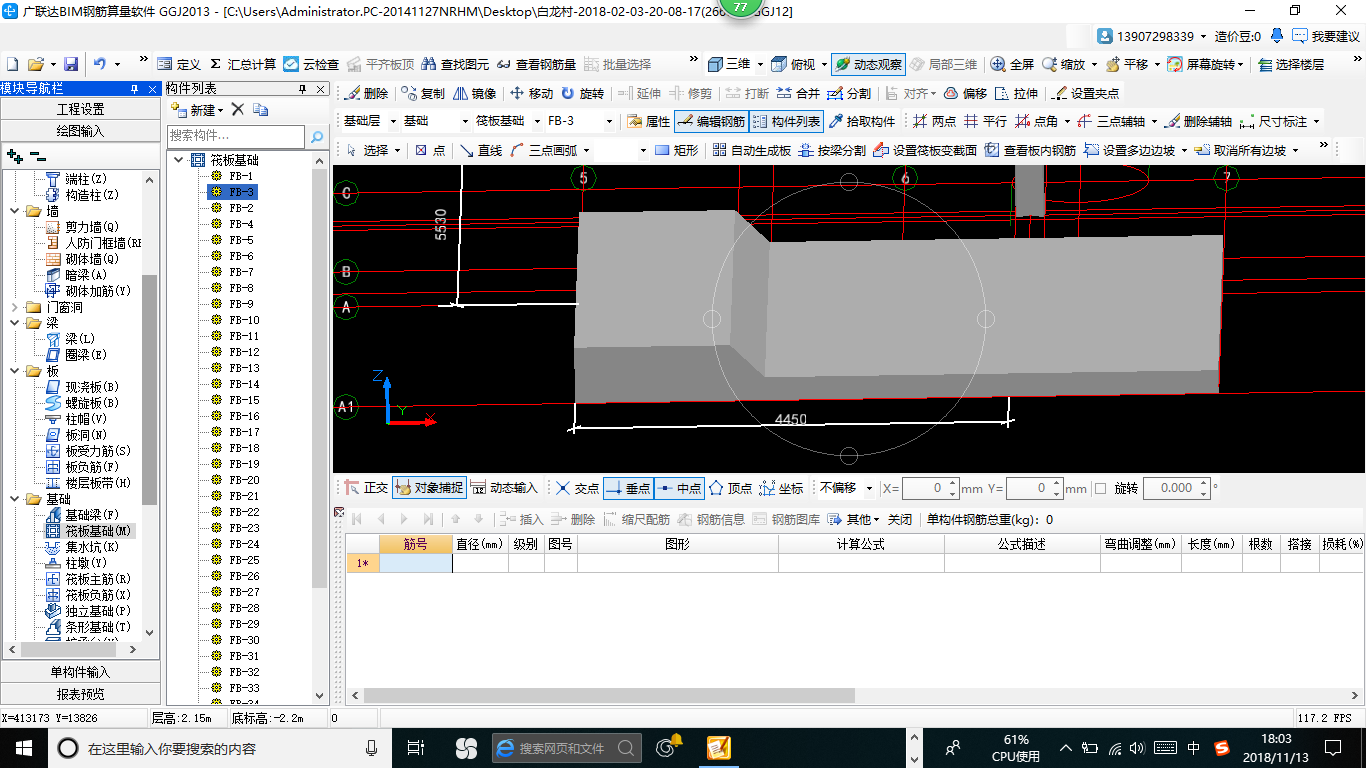Screen dimensions: 1366x768
Task: Toggle 正交 orthogonal mode
Action: (366, 488)
